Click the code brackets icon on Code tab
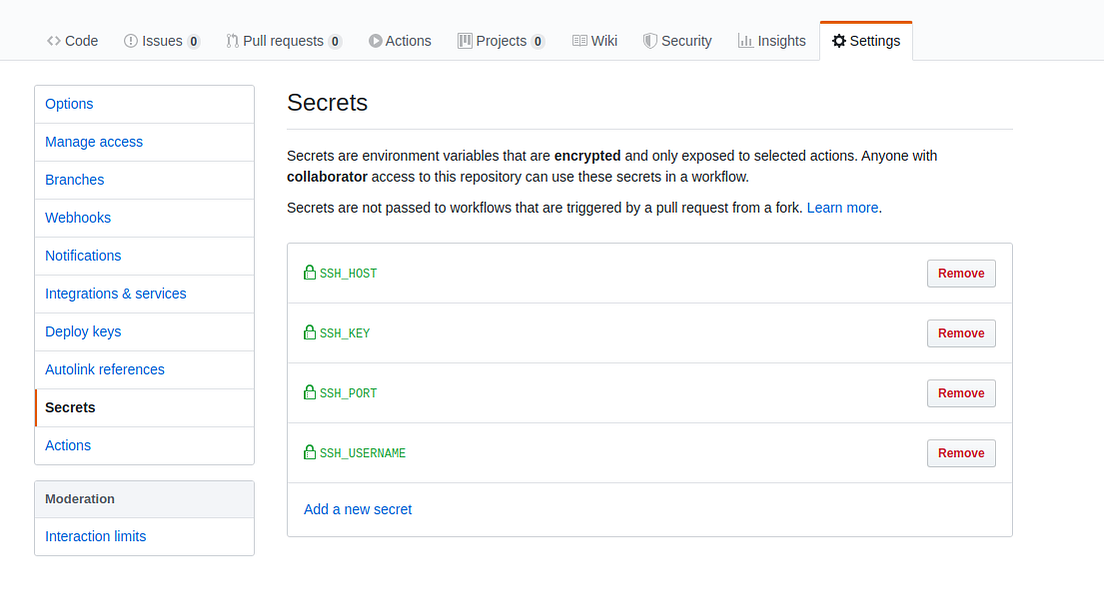Screen dimensions: 1104x608 click(56, 40)
